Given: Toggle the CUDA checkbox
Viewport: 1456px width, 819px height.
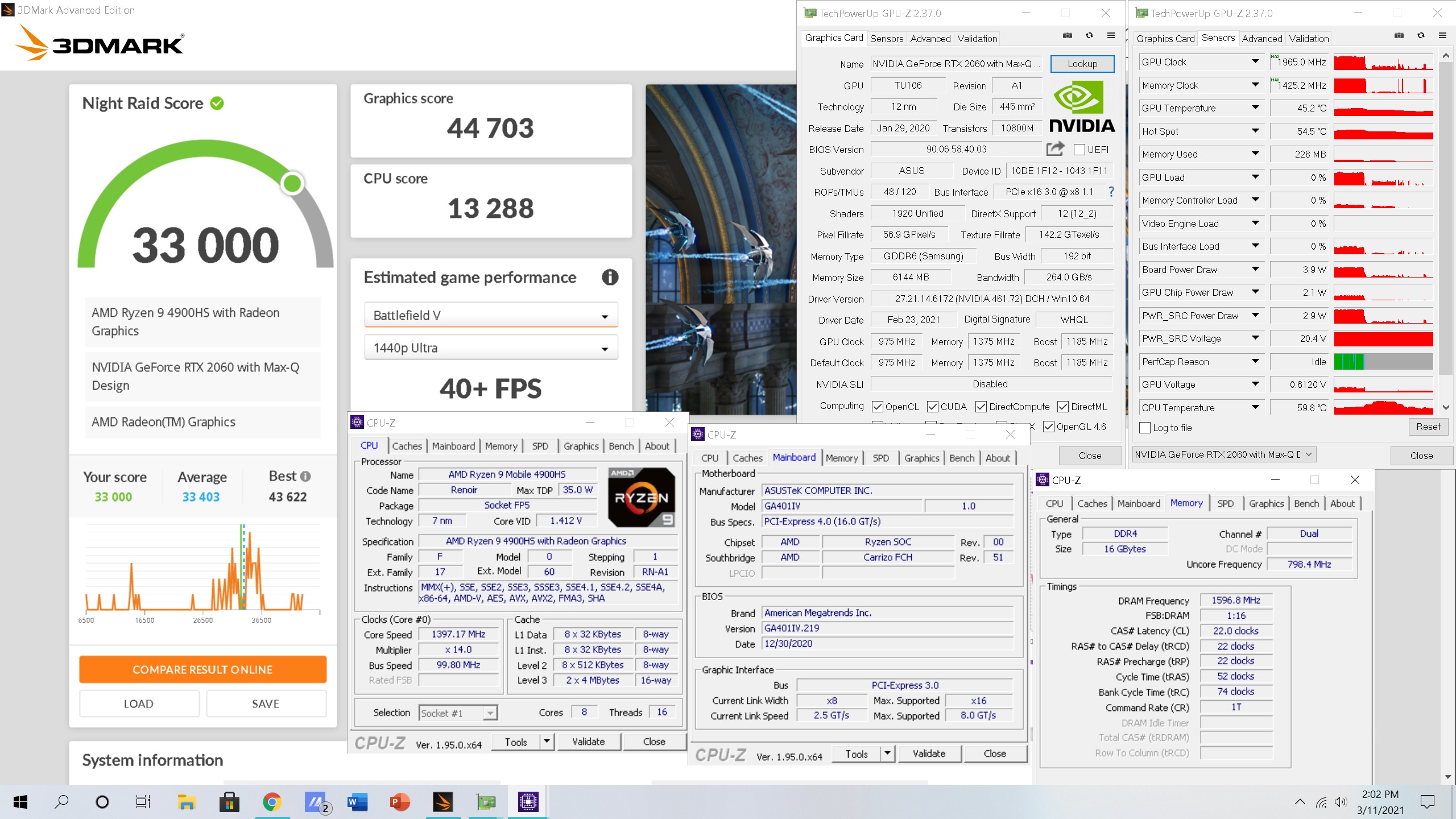Looking at the screenshot, I should click(x=933, y=407).
